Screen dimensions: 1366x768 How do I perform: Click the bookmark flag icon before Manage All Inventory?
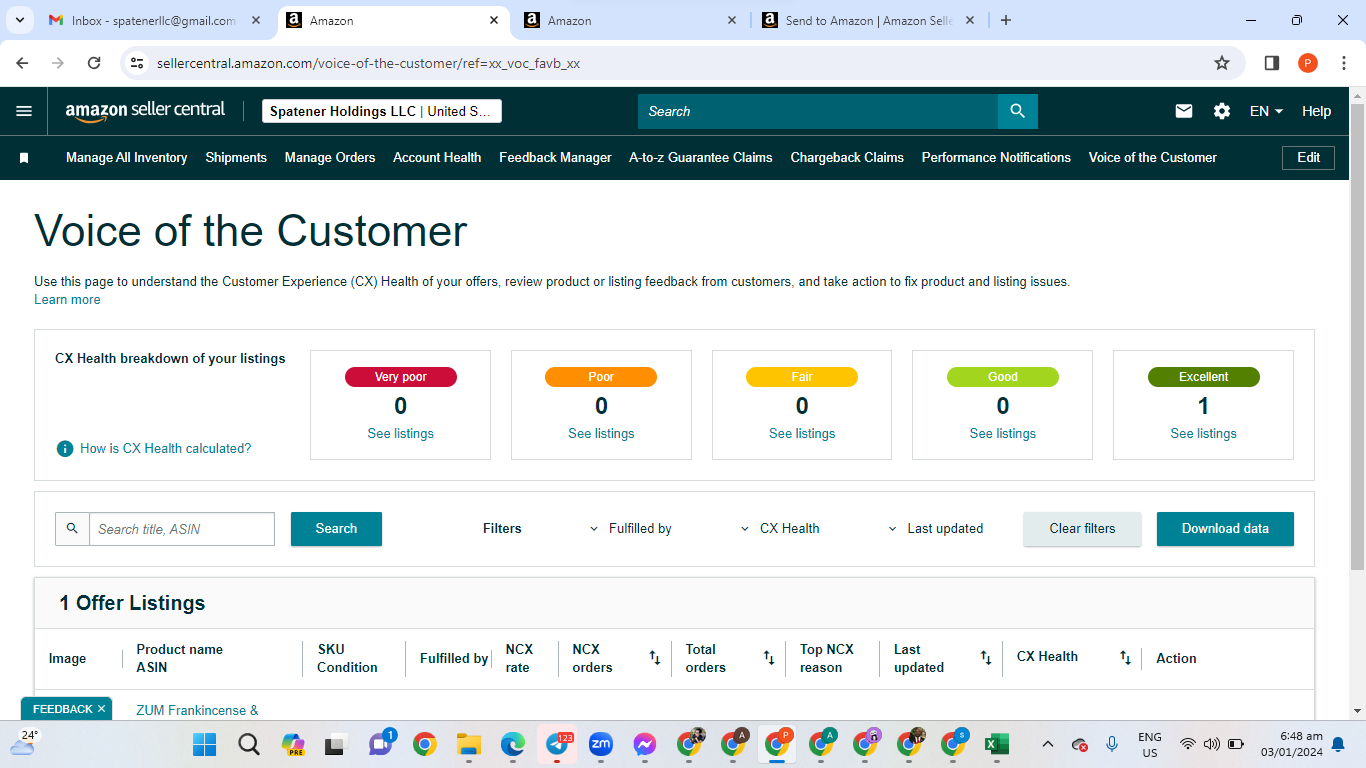coord(24,158)
